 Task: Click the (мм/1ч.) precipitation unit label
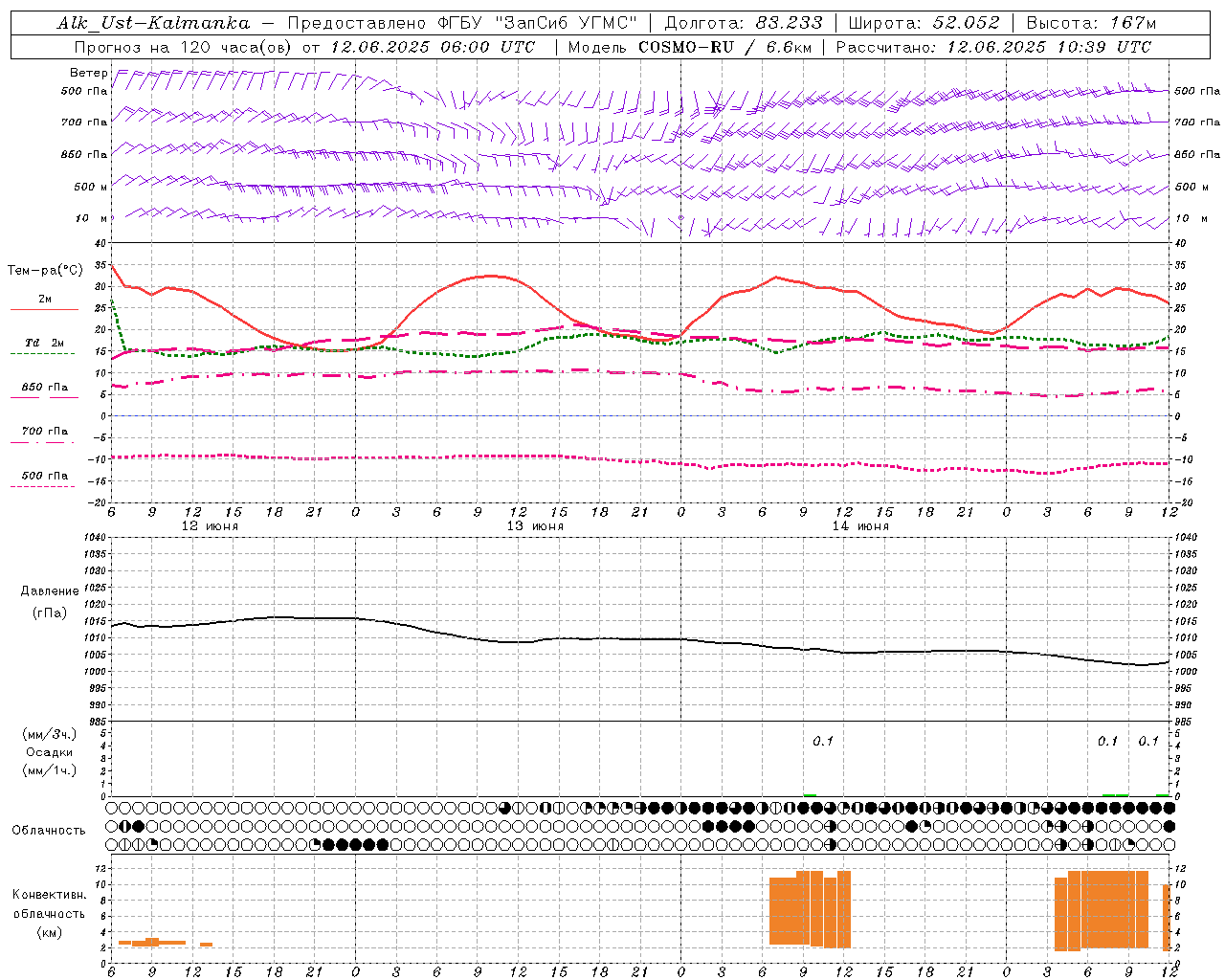click(x=50, y=770)
